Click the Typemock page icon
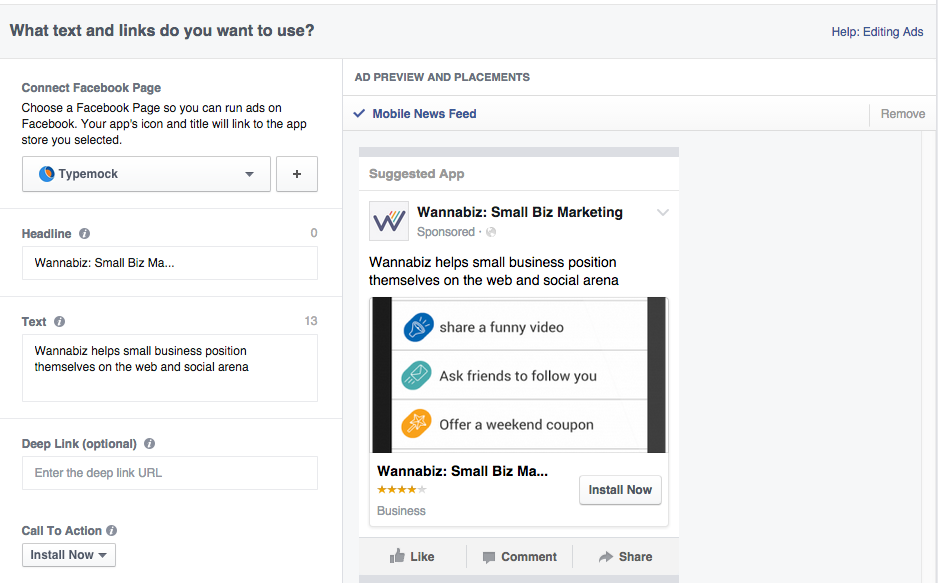The height and width of the screenshot is (583, 938). [47, 174]
